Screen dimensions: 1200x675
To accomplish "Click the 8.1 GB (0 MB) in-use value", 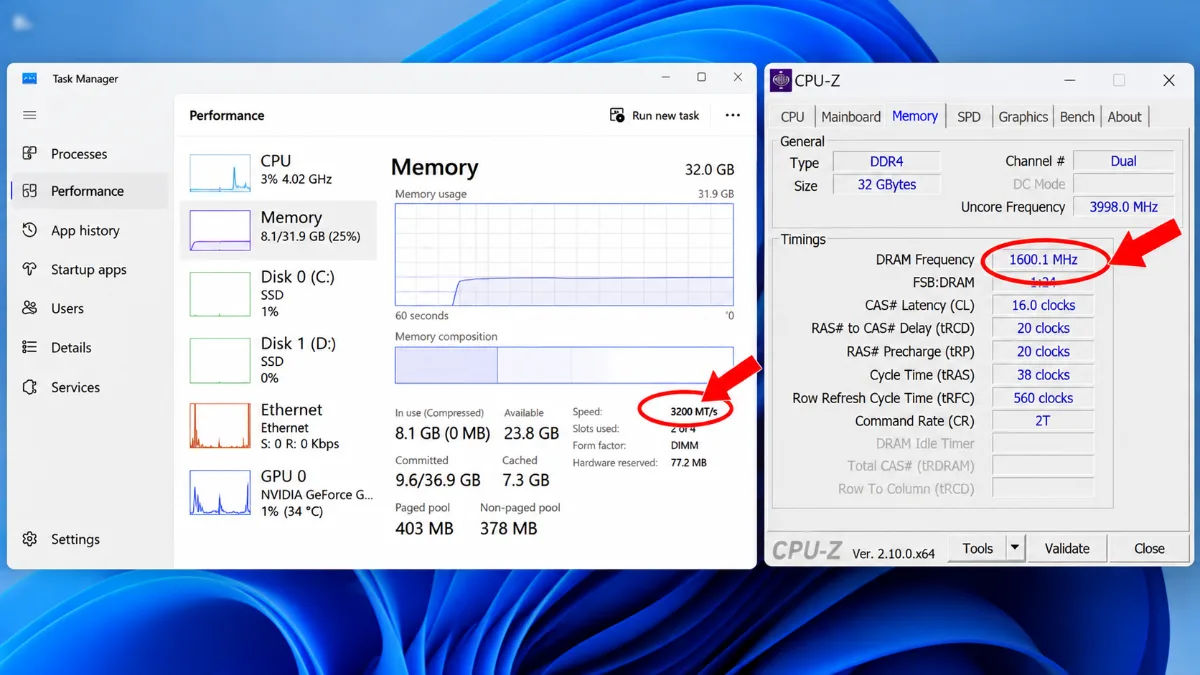I will (x=442, y=434).
